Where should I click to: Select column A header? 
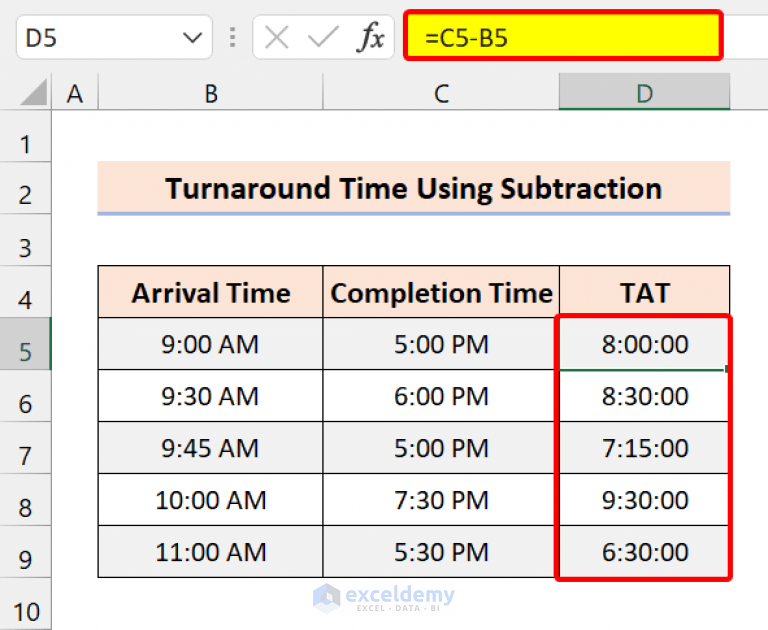pyautogui.click(x=74, y=92)
